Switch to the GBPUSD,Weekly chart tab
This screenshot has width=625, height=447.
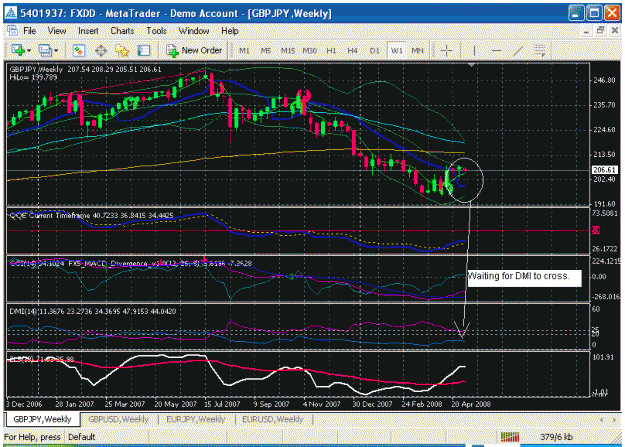coord(118,419)
